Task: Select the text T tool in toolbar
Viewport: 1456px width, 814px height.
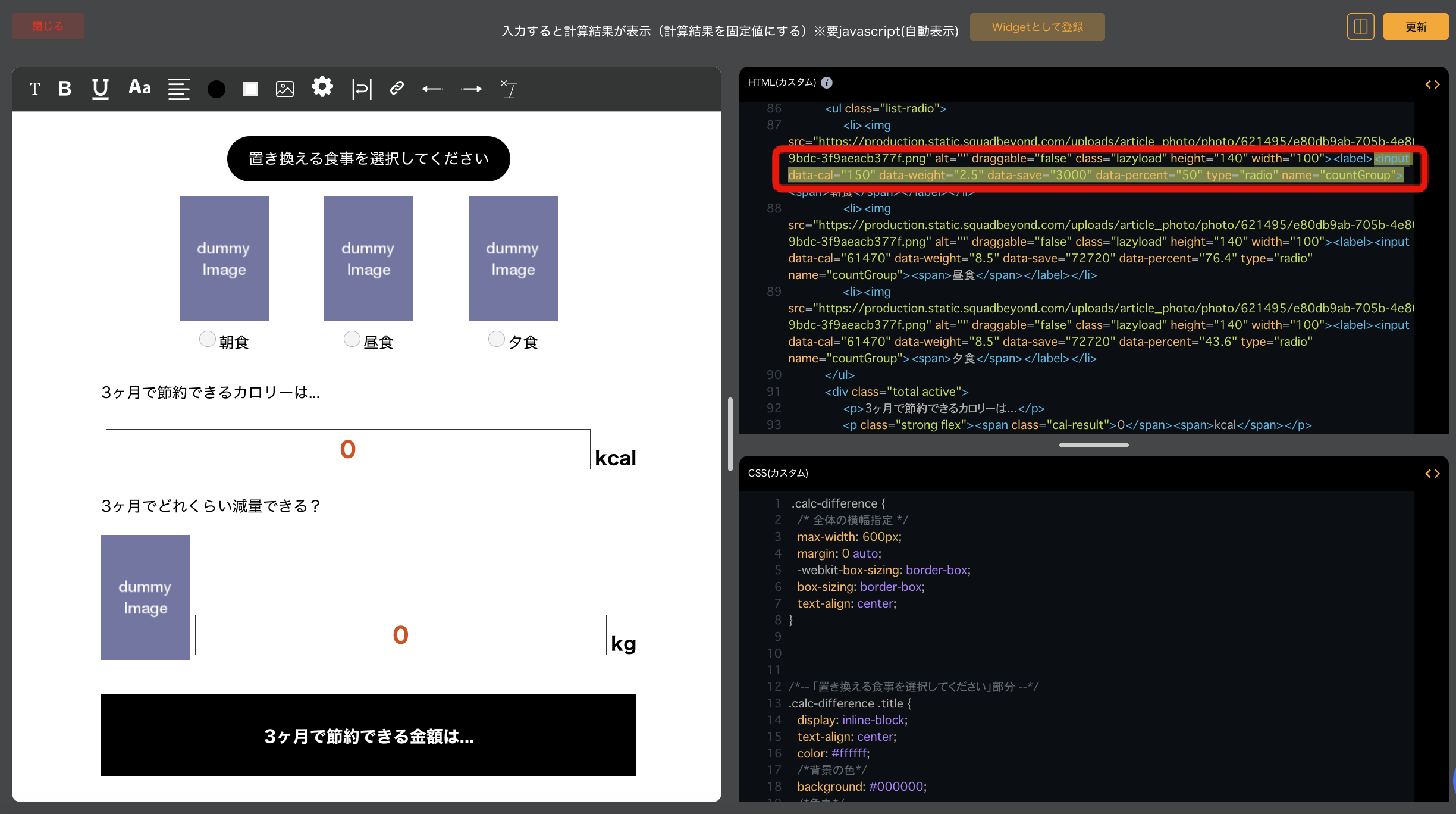Action: [x=34, y=89]
